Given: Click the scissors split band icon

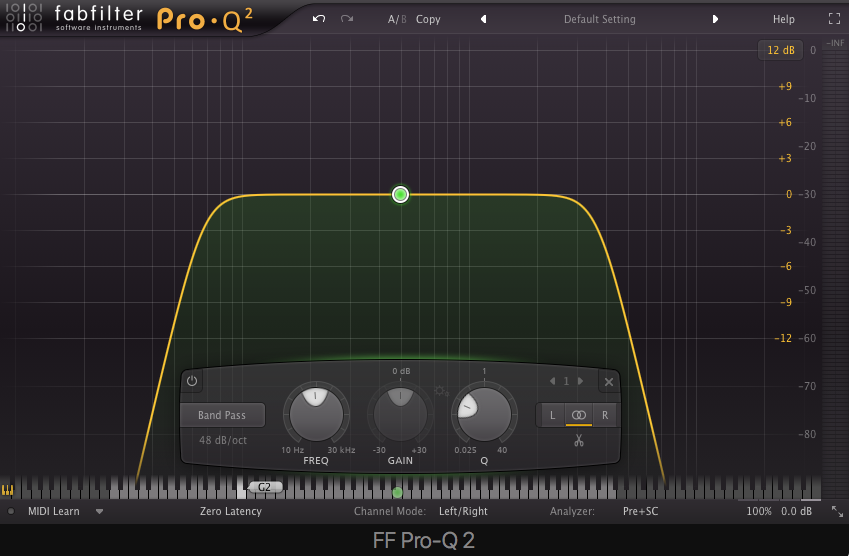Looking at the screenshot, I should [579, 440].
